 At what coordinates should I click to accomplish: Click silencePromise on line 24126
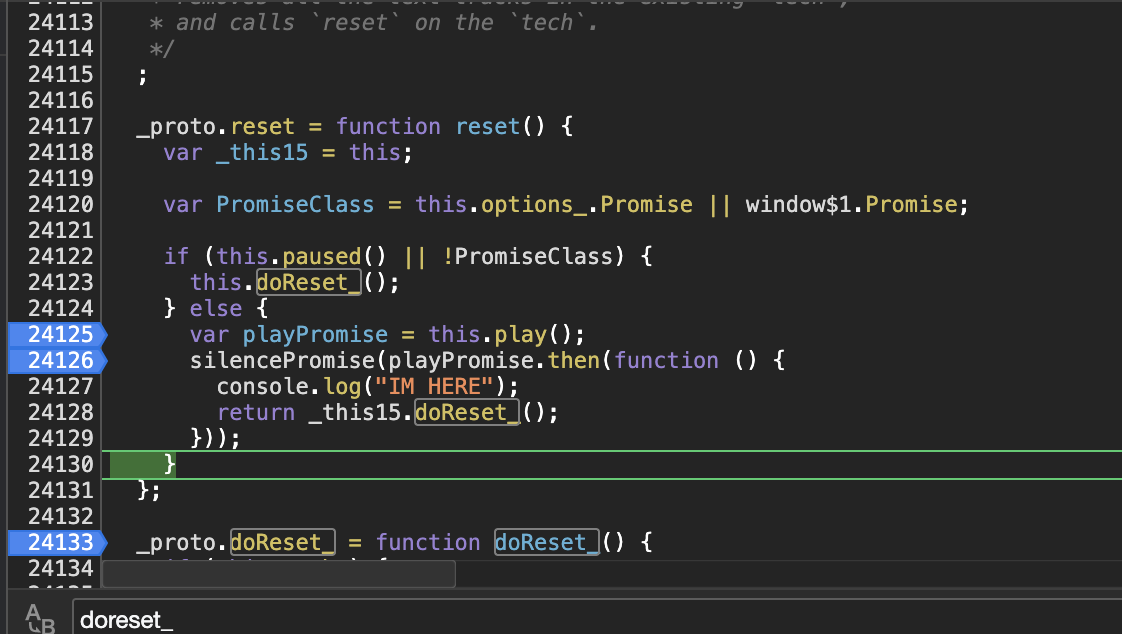pos(283,361)
